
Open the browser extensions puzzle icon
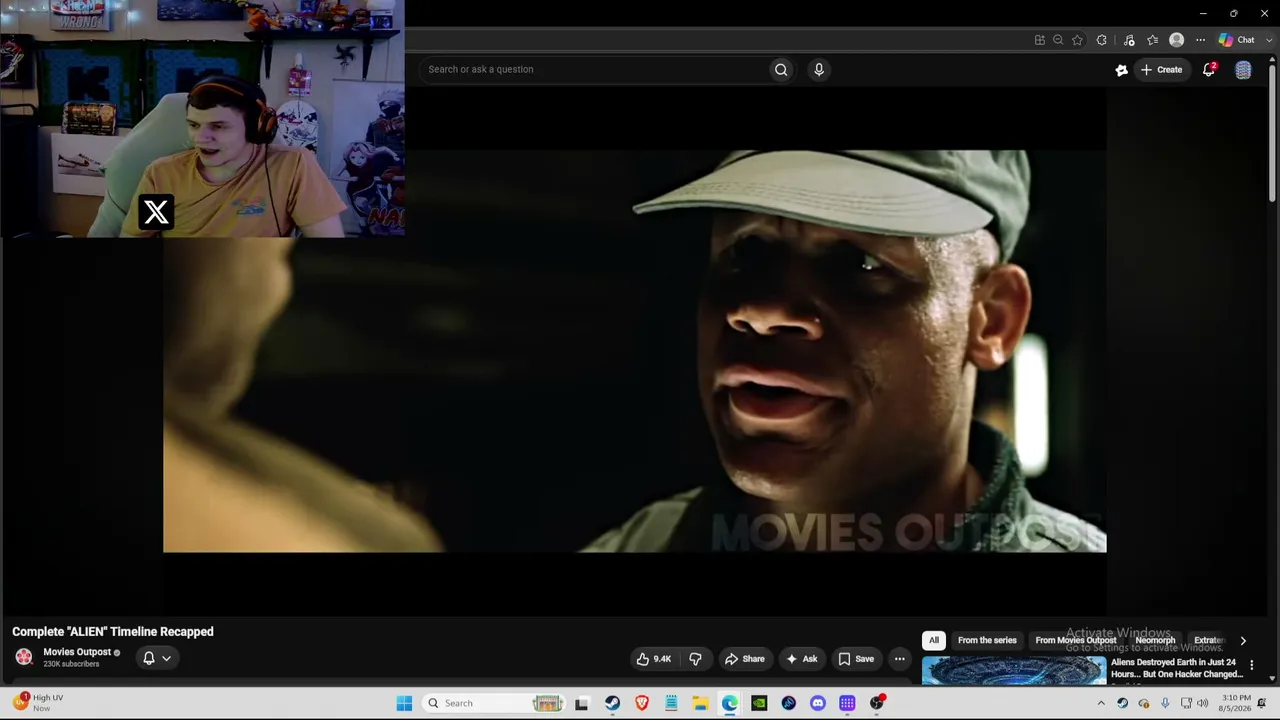(1102, 40)
